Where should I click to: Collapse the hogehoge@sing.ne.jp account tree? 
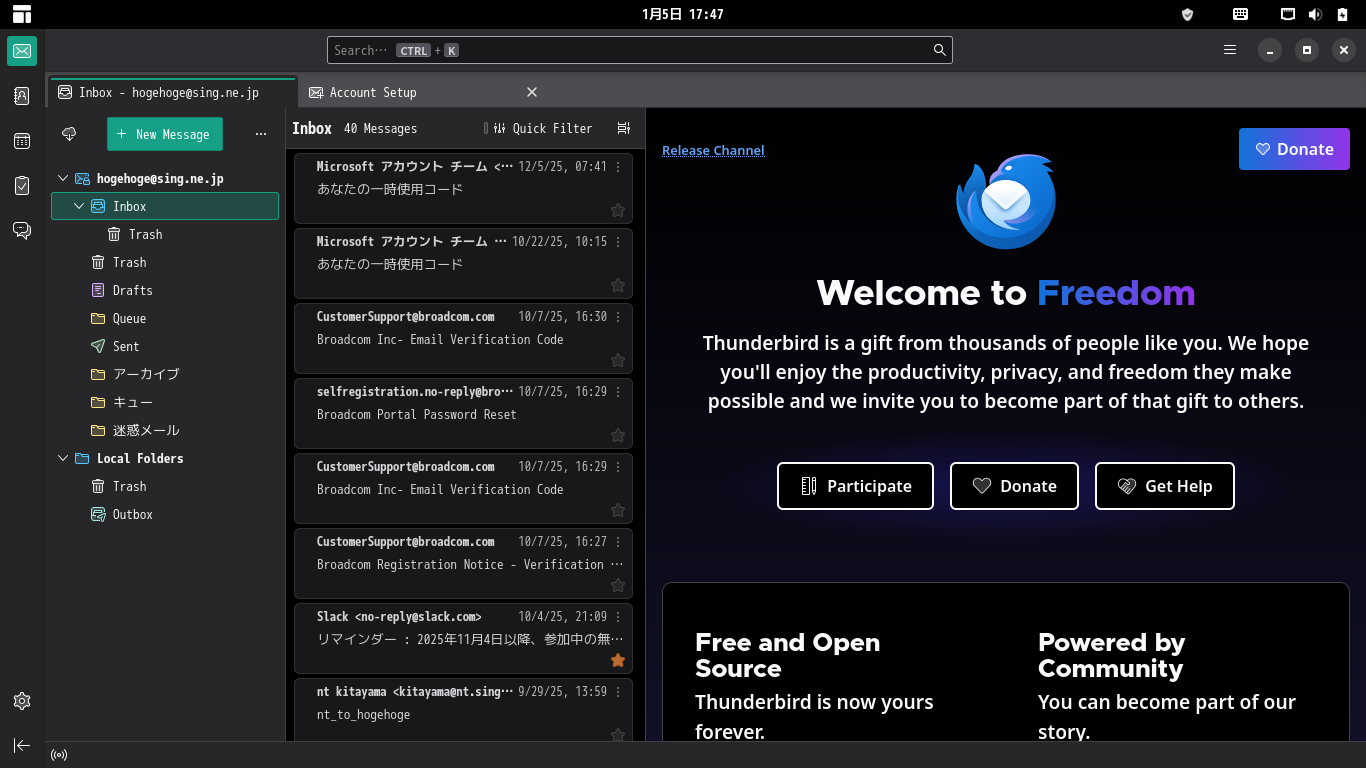click(63, 179)
